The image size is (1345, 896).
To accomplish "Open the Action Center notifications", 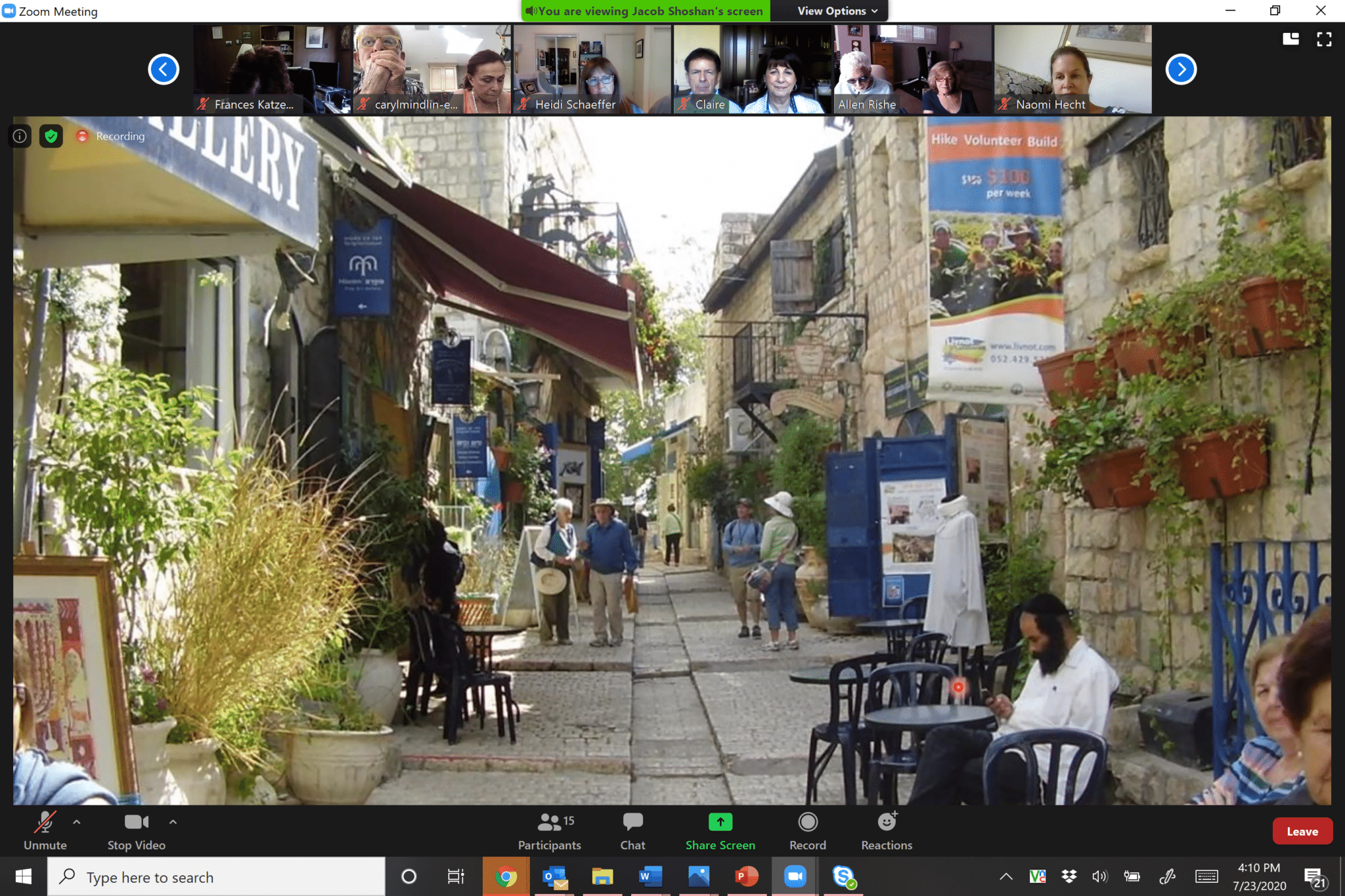I will tap(1315, 878).
